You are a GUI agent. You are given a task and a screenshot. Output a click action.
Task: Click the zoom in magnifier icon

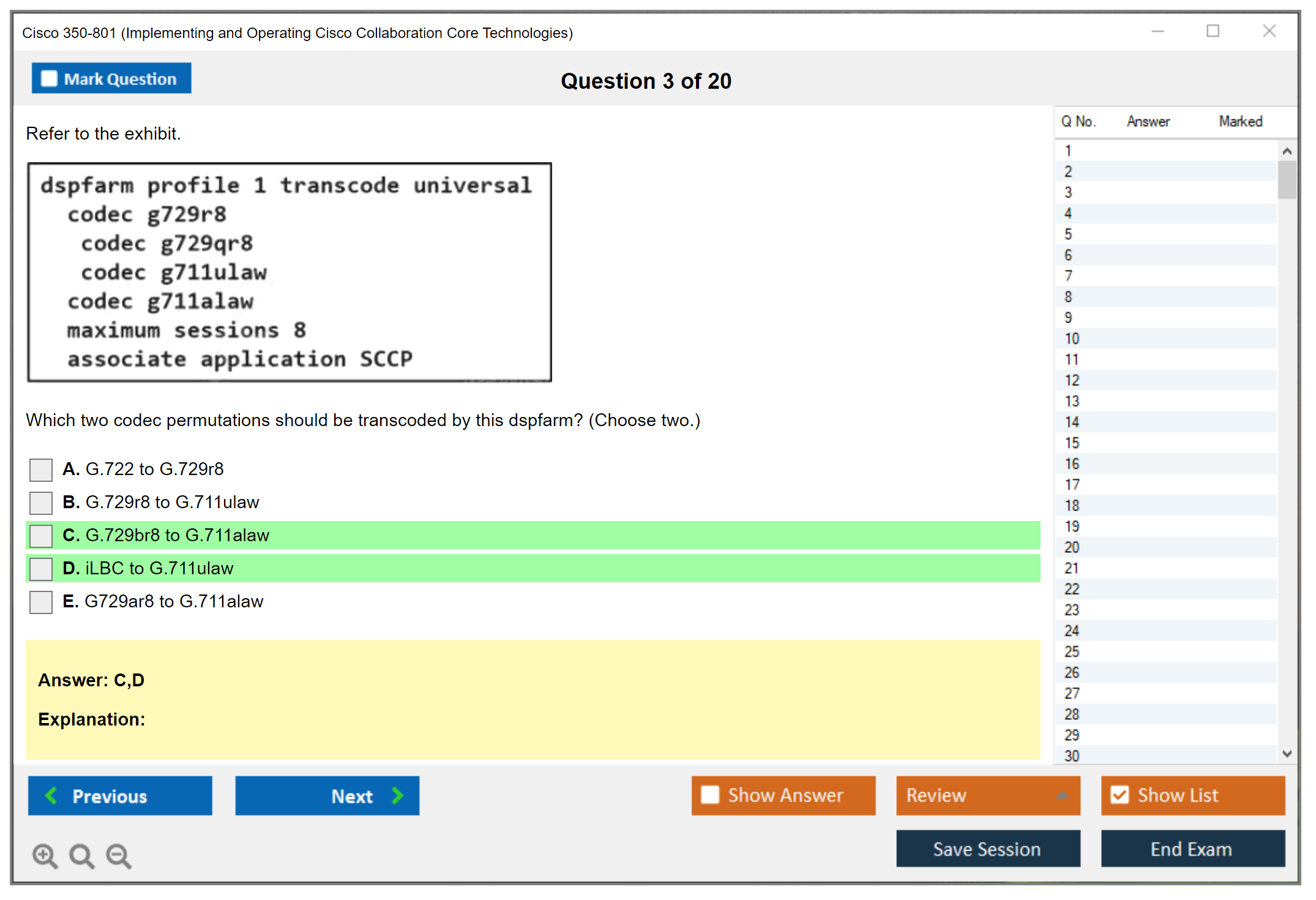pos(45,856)
